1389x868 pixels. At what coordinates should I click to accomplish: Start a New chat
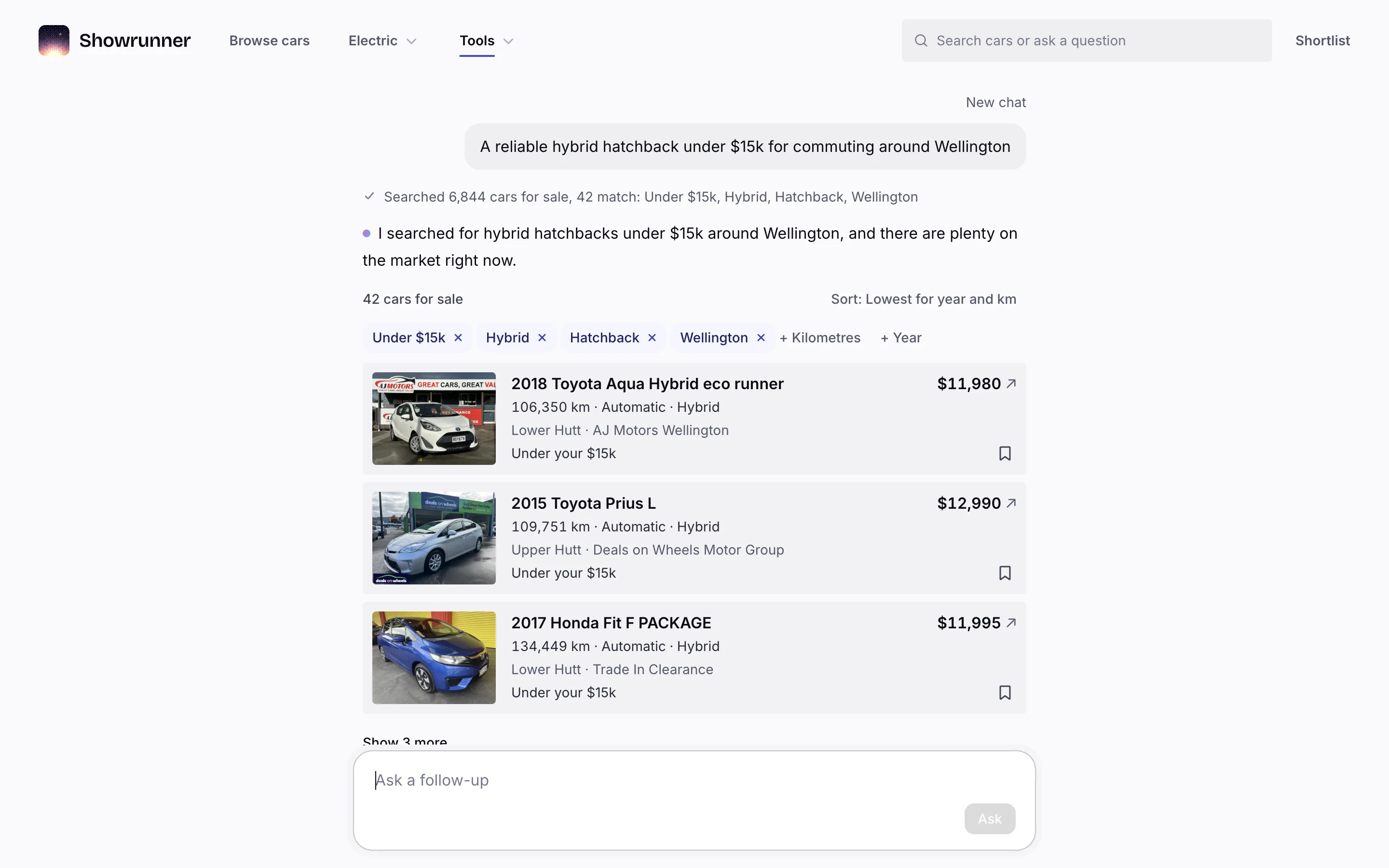[996, 102]
